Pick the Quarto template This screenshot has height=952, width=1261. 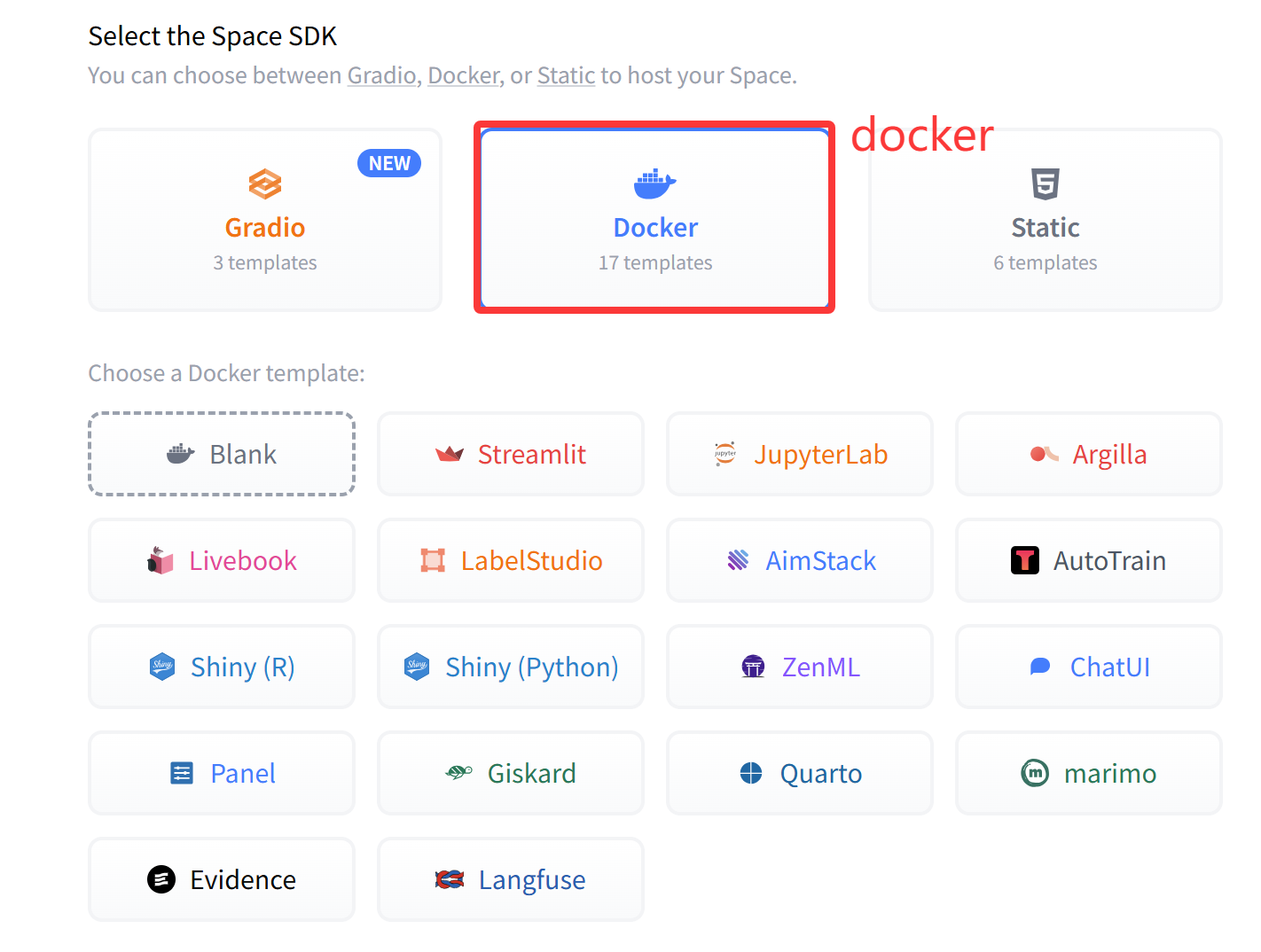pyautogui.click(x=800, y=773)
